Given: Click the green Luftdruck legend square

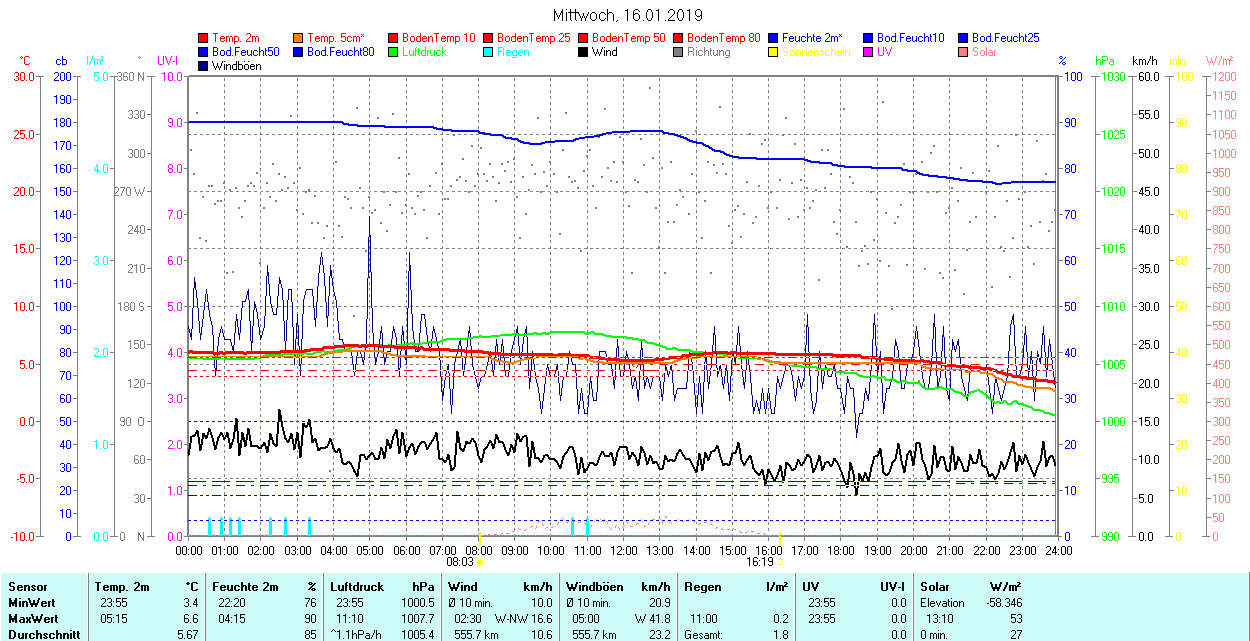Looking at the screenshot, I should click(x=393, y=52).
